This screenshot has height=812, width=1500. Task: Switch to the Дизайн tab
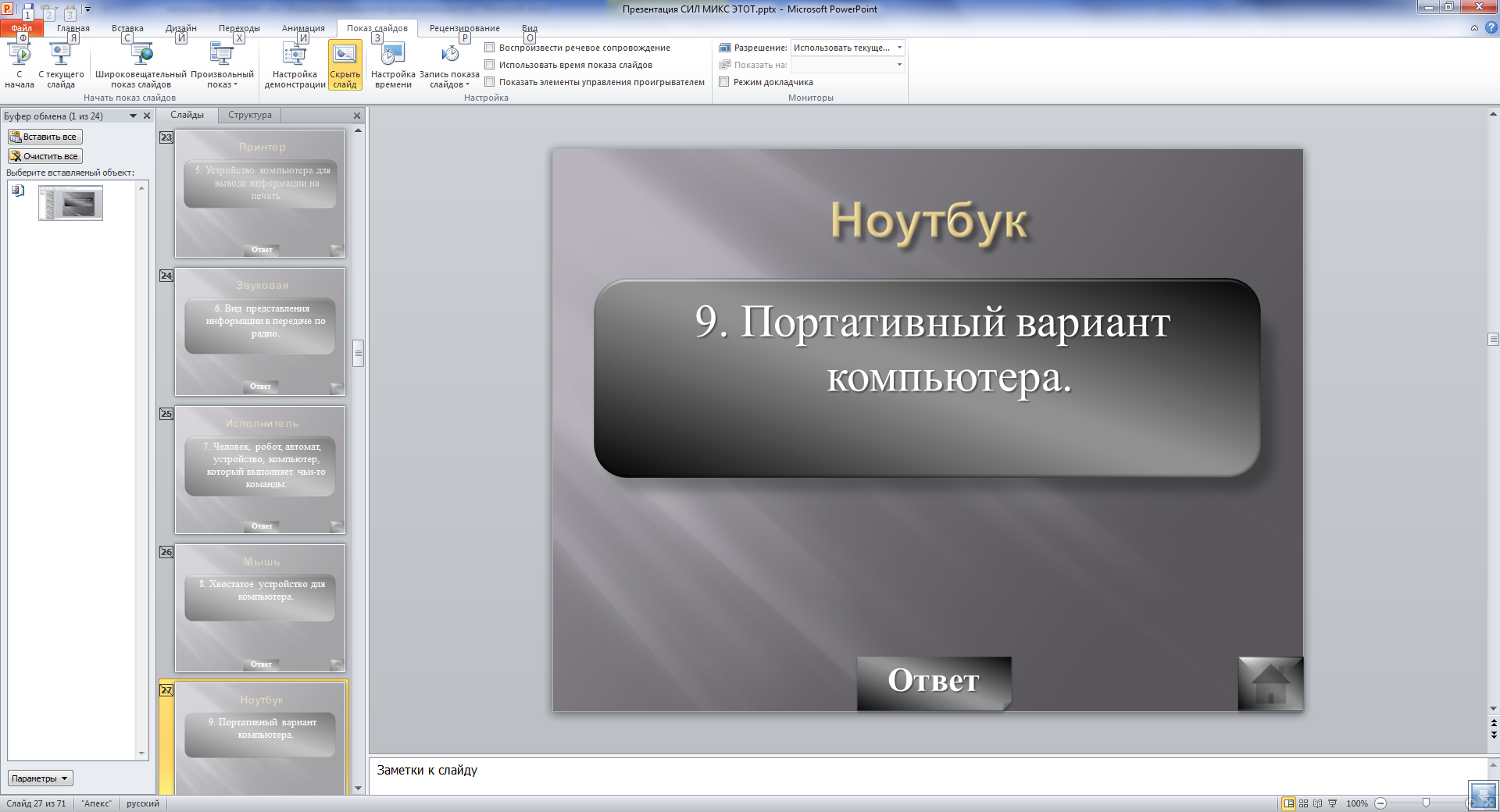(x=181, y=28)
